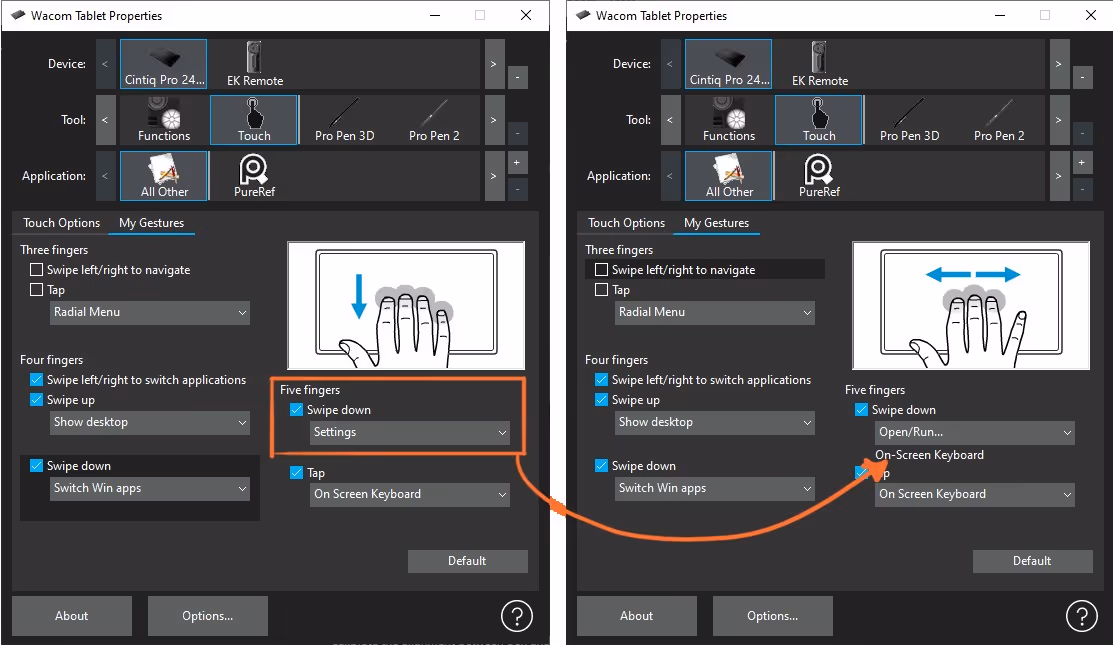
Task: Open On Screen Keyboard dropdown, right window
Action: (975, 495)
